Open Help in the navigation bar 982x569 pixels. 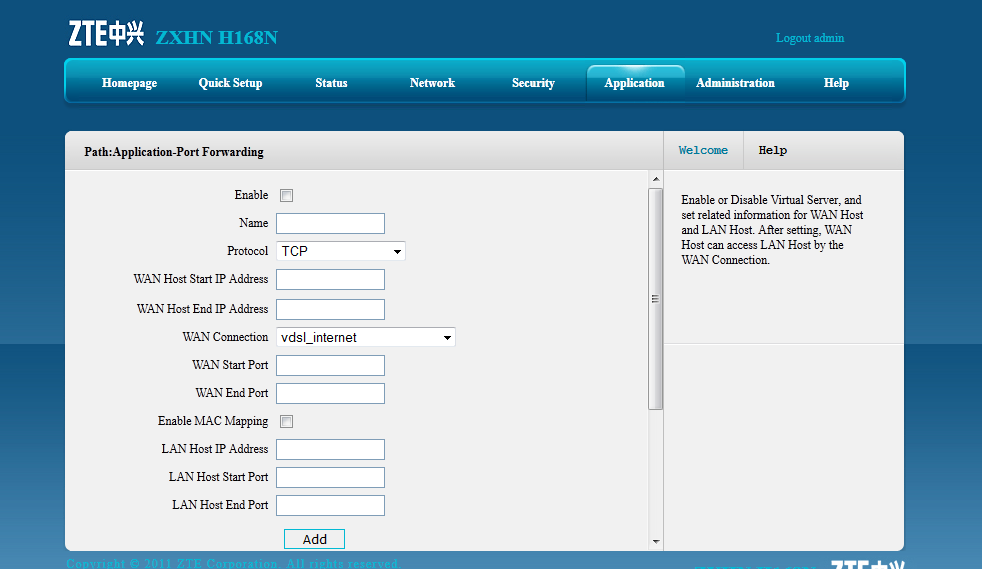click(836, 83)
